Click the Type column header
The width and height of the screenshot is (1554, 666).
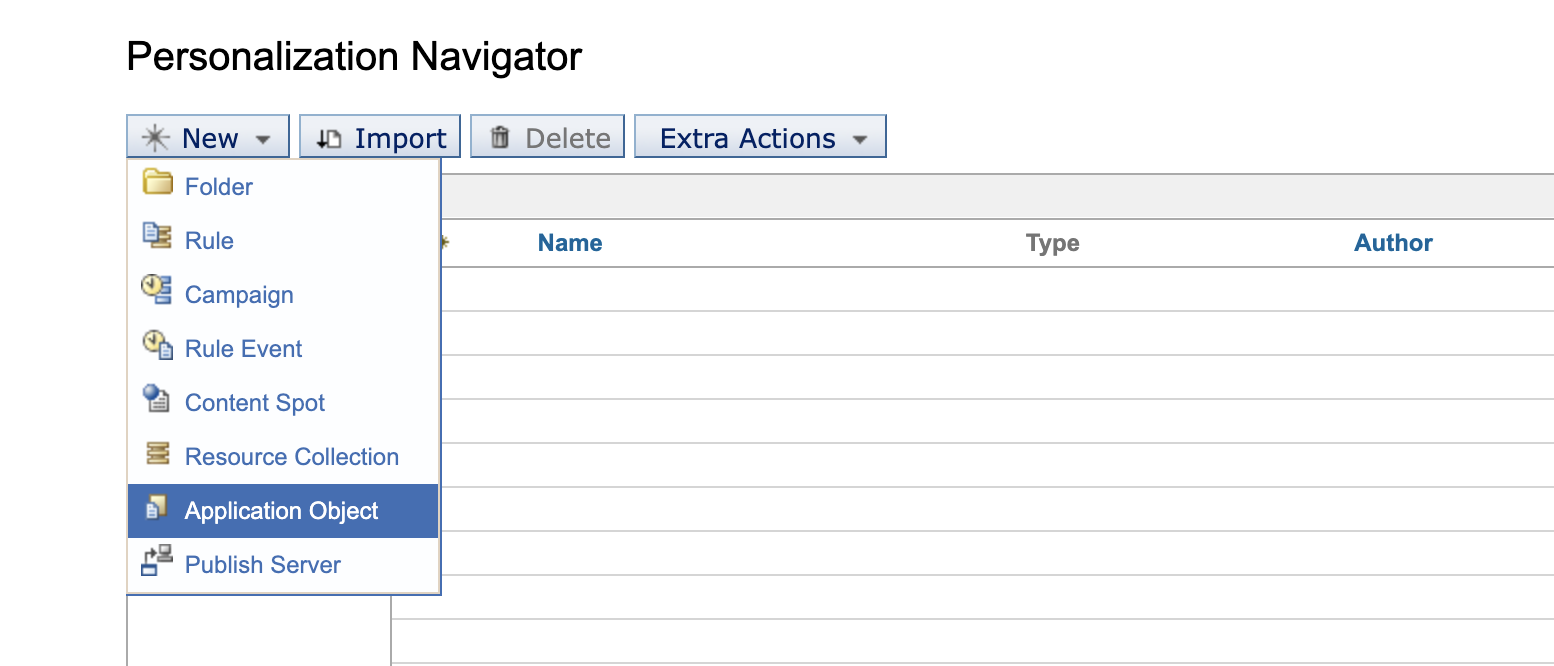[1052, 242]
